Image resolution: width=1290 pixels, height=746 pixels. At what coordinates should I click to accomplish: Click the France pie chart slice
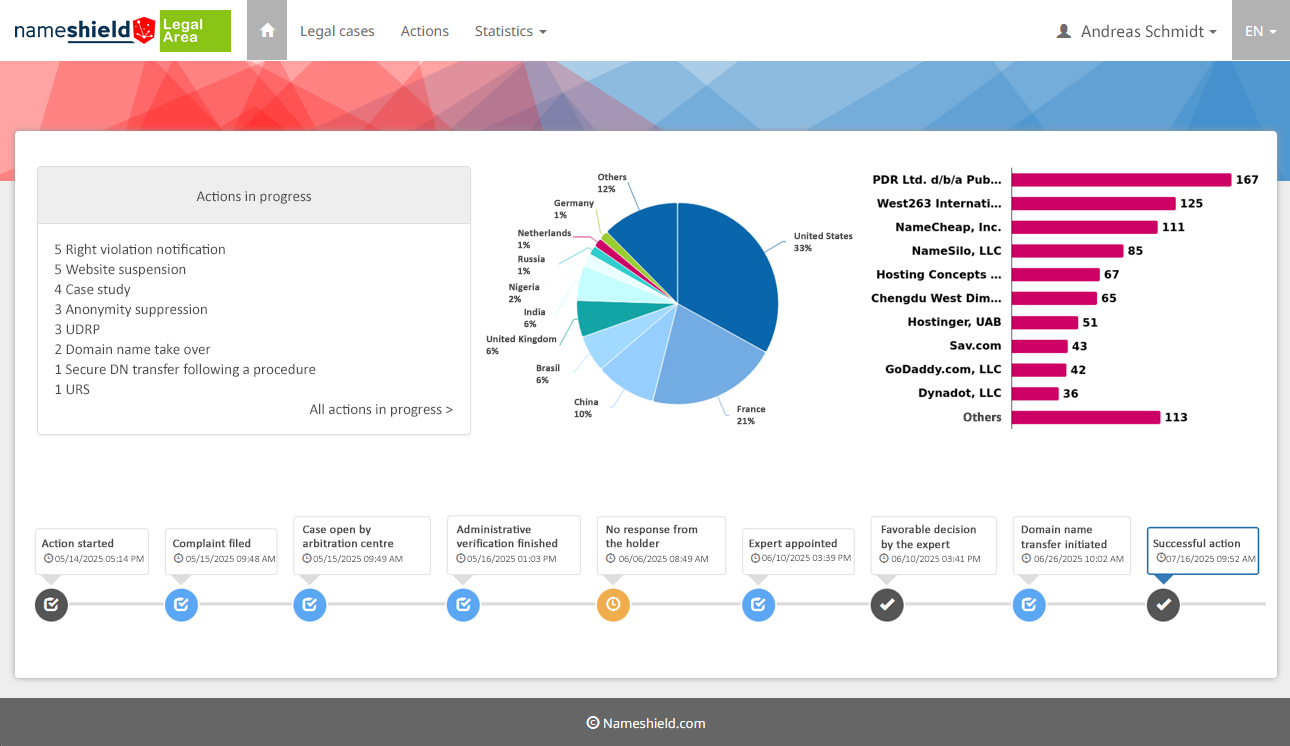tap(700, 360)
